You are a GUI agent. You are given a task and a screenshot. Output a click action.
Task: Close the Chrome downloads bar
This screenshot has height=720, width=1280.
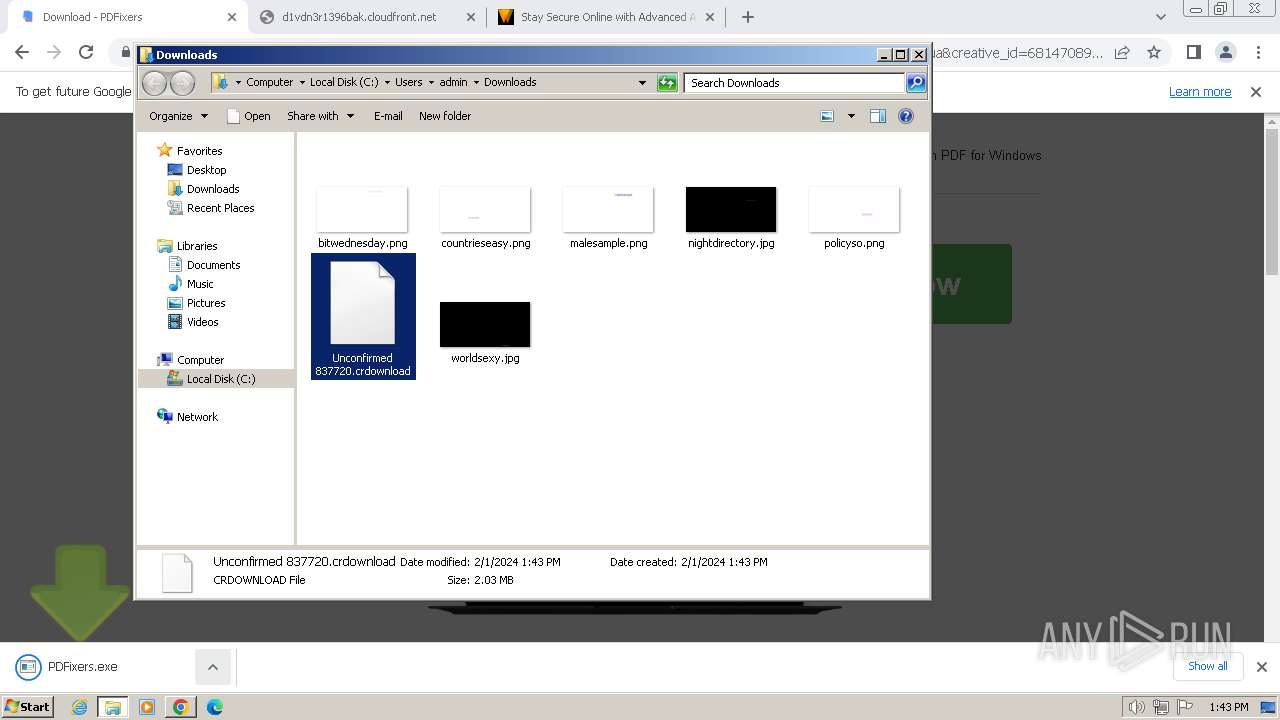[1262, 667]
